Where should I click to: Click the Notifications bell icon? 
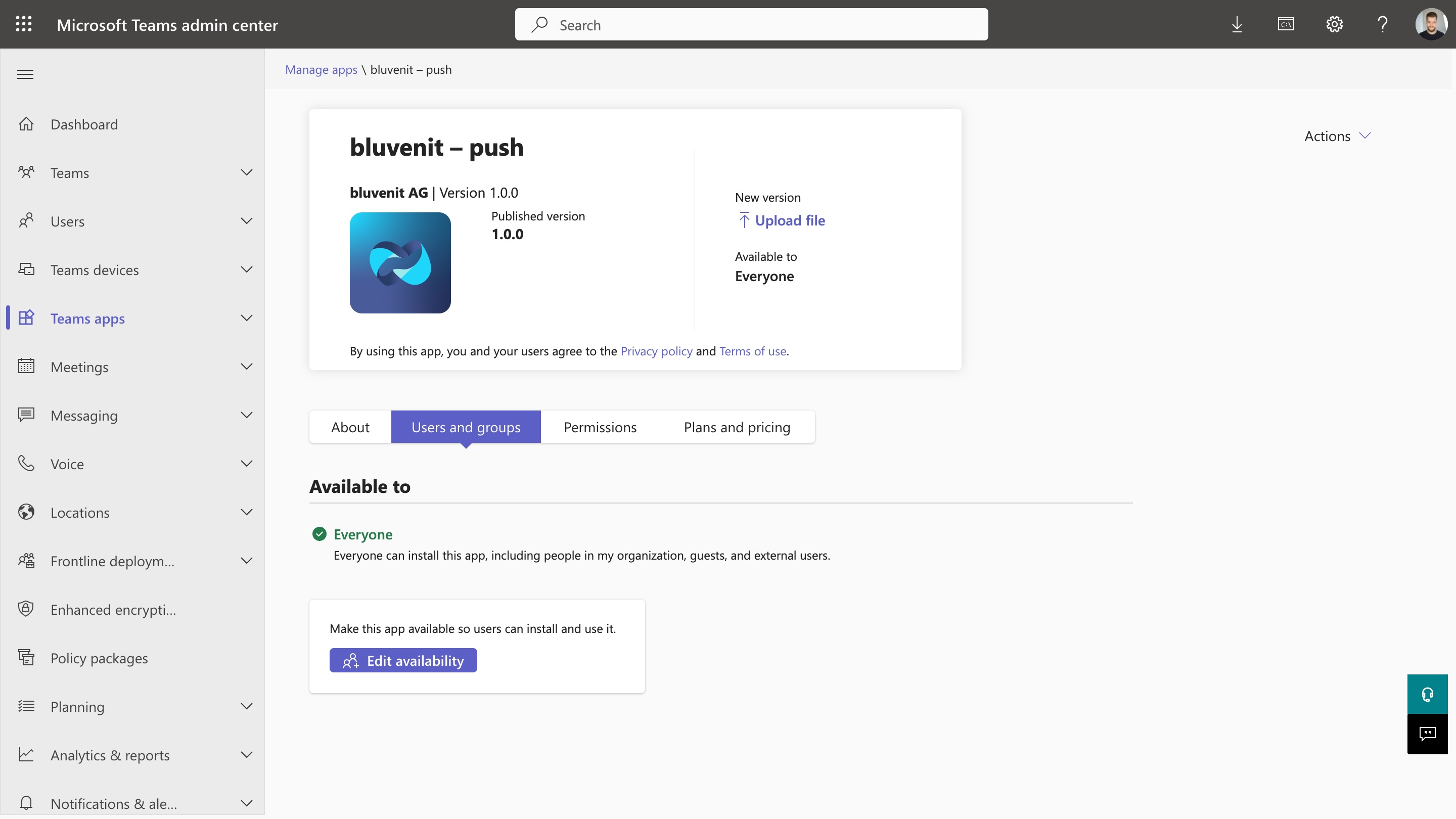coord(26,803)
